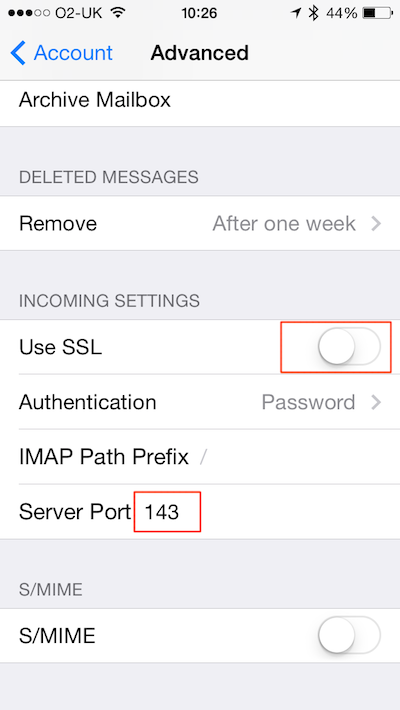Image resolution: width=400 pixels, height=710 pixels.
Task: Tap the blue back chevron icon
Action: pyautogui.click(x=18, y=53)
